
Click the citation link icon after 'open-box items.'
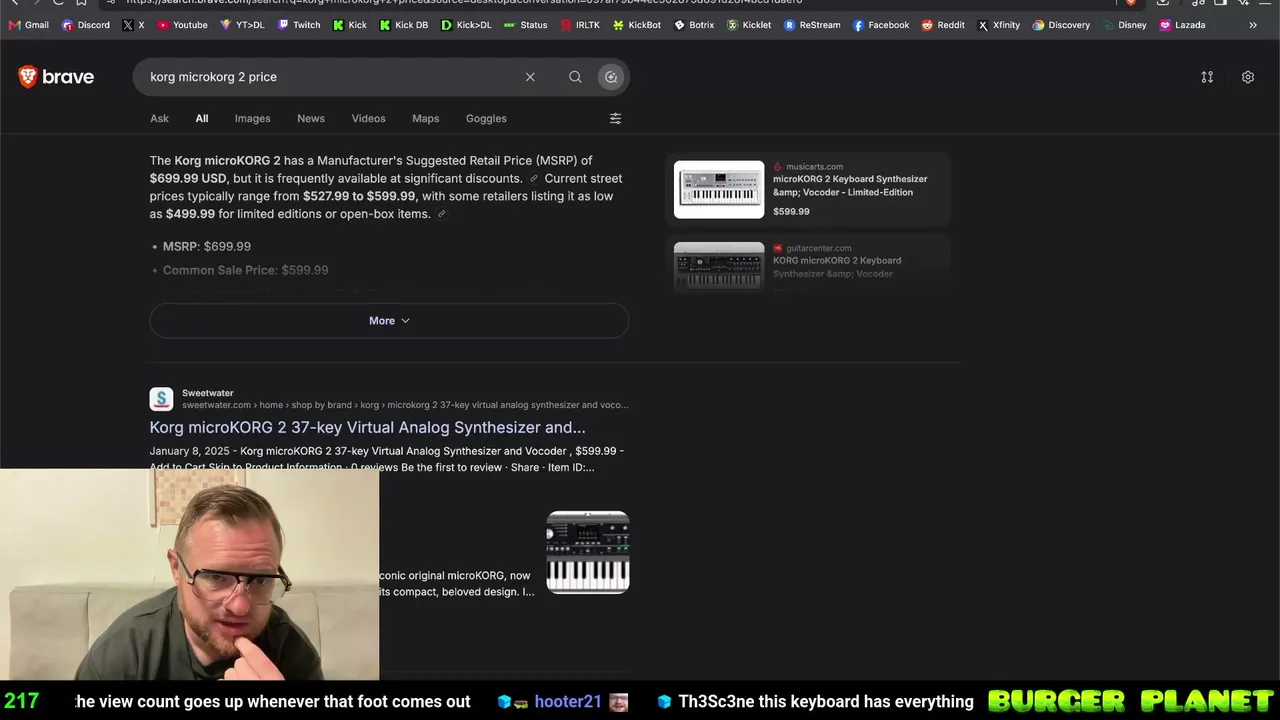pos(442,214)
